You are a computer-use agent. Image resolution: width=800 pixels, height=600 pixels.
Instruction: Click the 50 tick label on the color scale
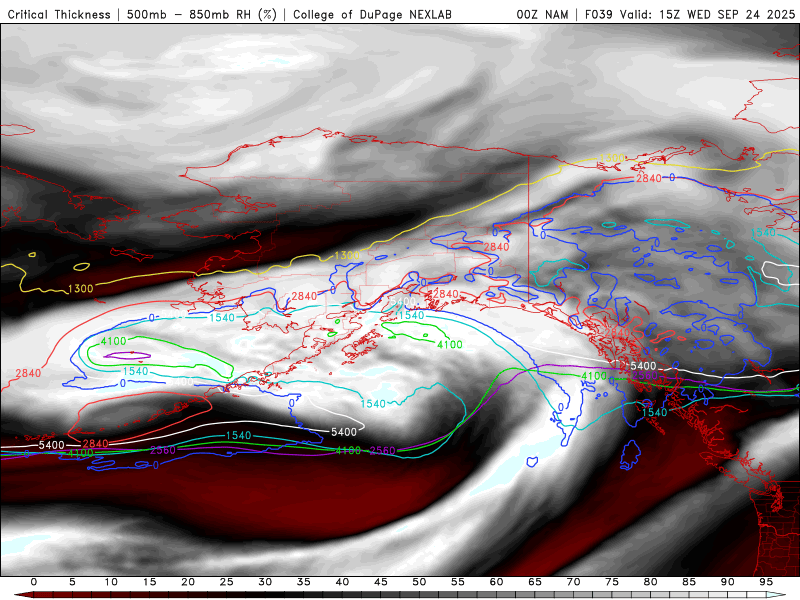click(419, 582)
